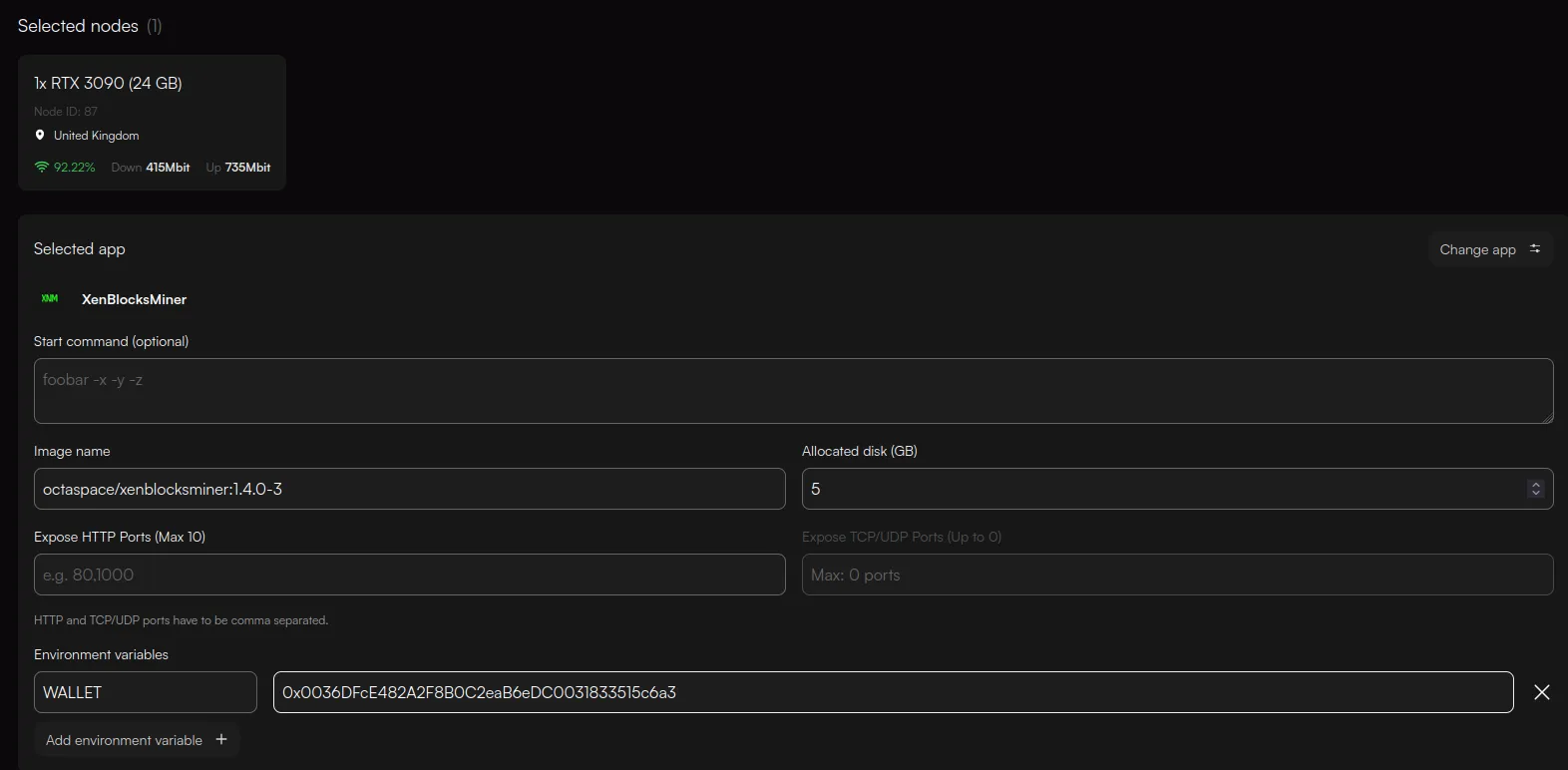The width and height of the screenshot is (1568, 770).
Task: Click the XenBlocksMiner XNM app logo
Action: pyautogui.click(x=50, y=298)
